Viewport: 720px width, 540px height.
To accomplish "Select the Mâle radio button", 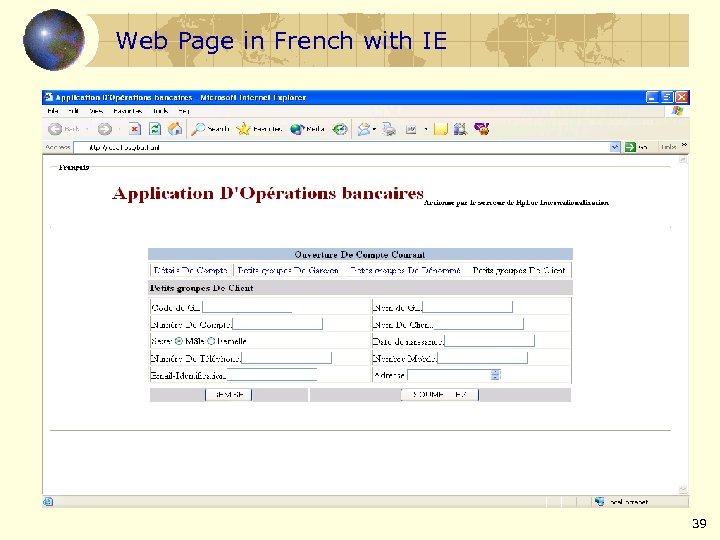I will click(x=179, y=341).
